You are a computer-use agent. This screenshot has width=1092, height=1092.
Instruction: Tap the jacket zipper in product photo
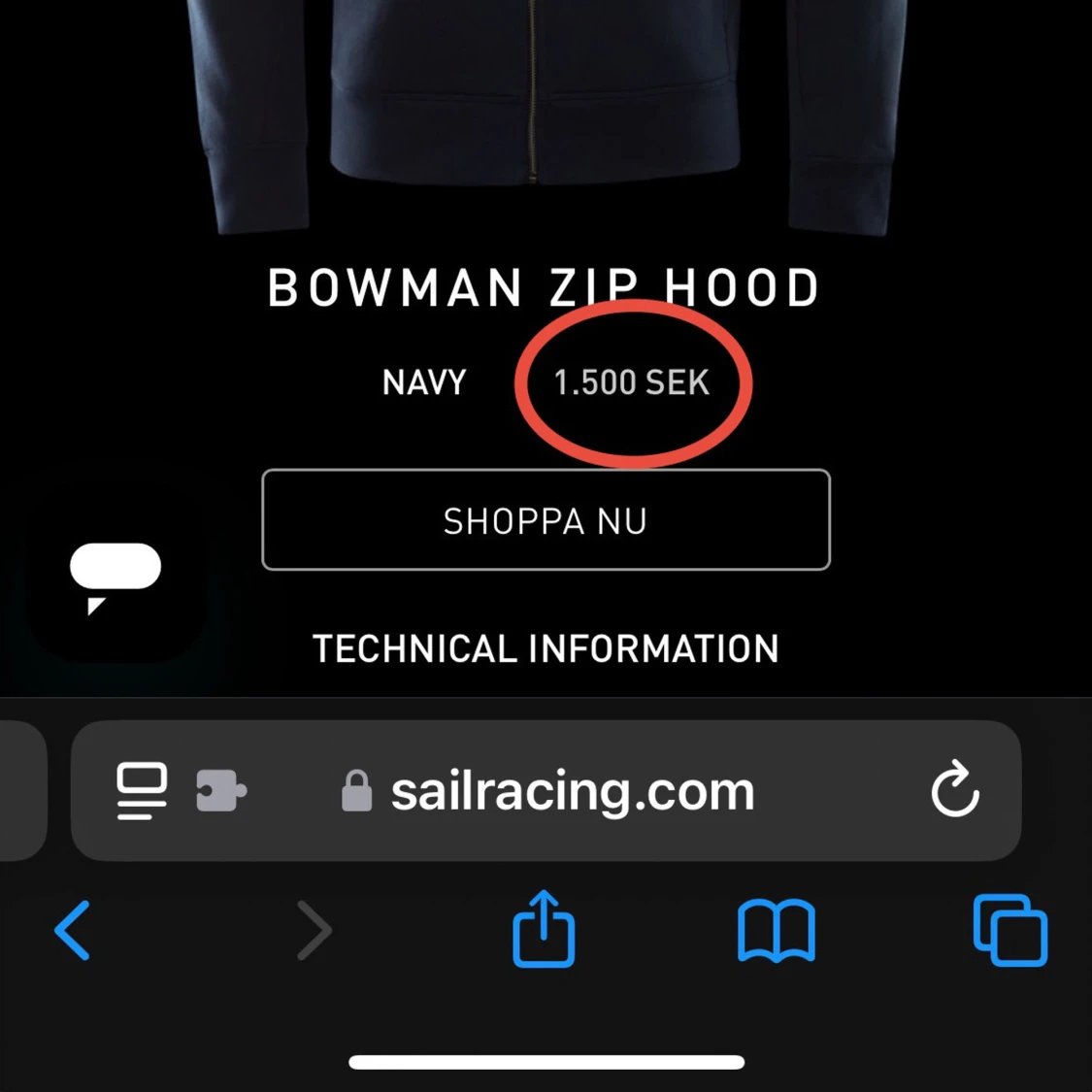(533, 90)
